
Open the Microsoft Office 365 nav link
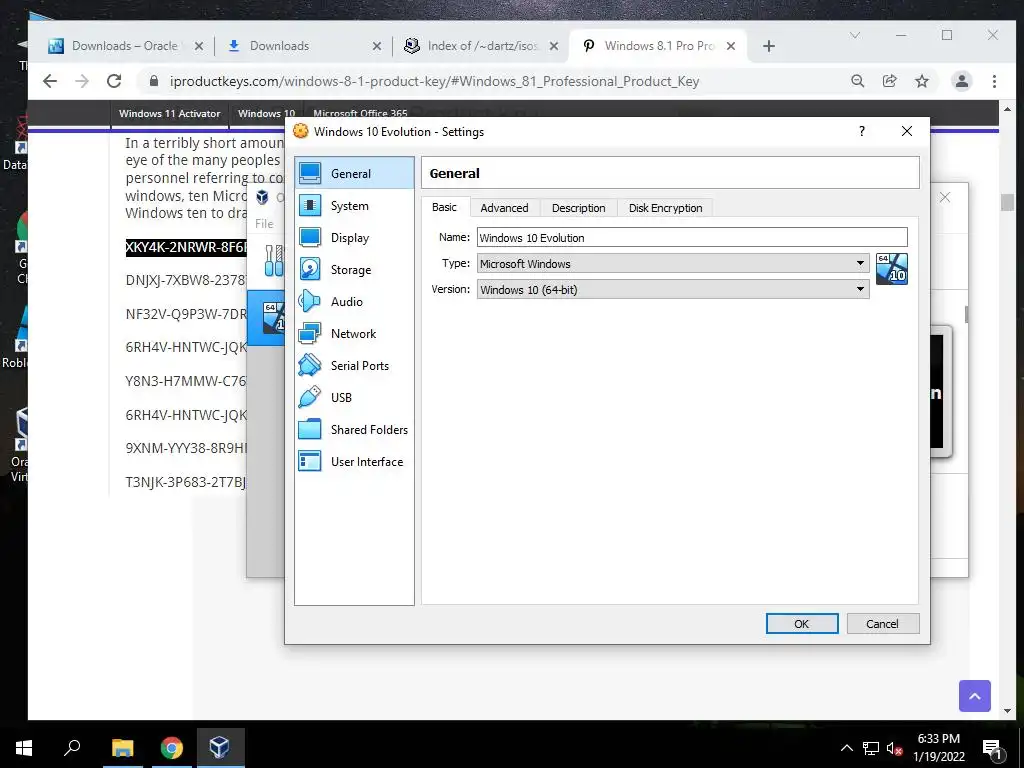[x=360, y=114]
